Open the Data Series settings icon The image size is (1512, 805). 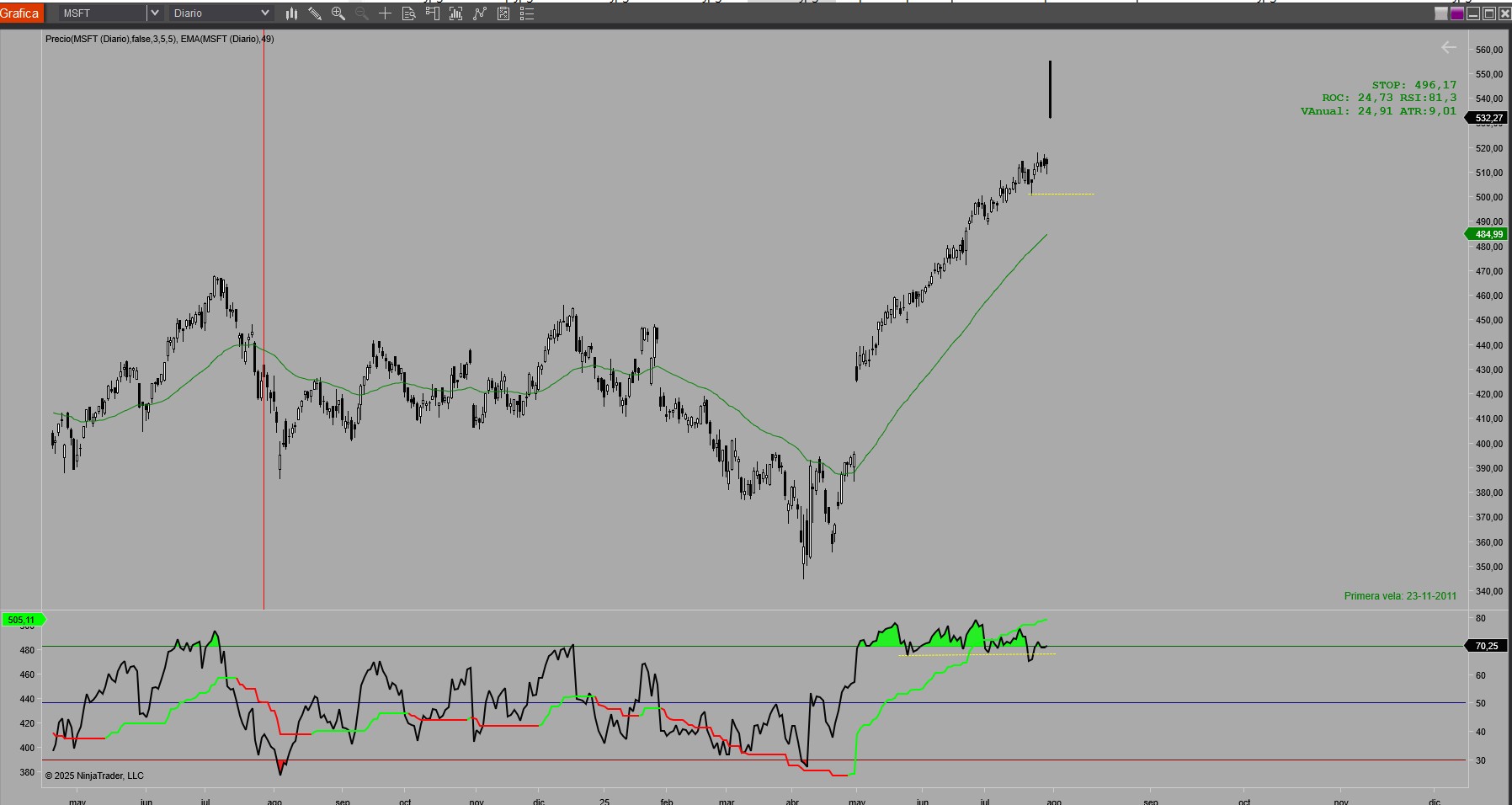455,13
